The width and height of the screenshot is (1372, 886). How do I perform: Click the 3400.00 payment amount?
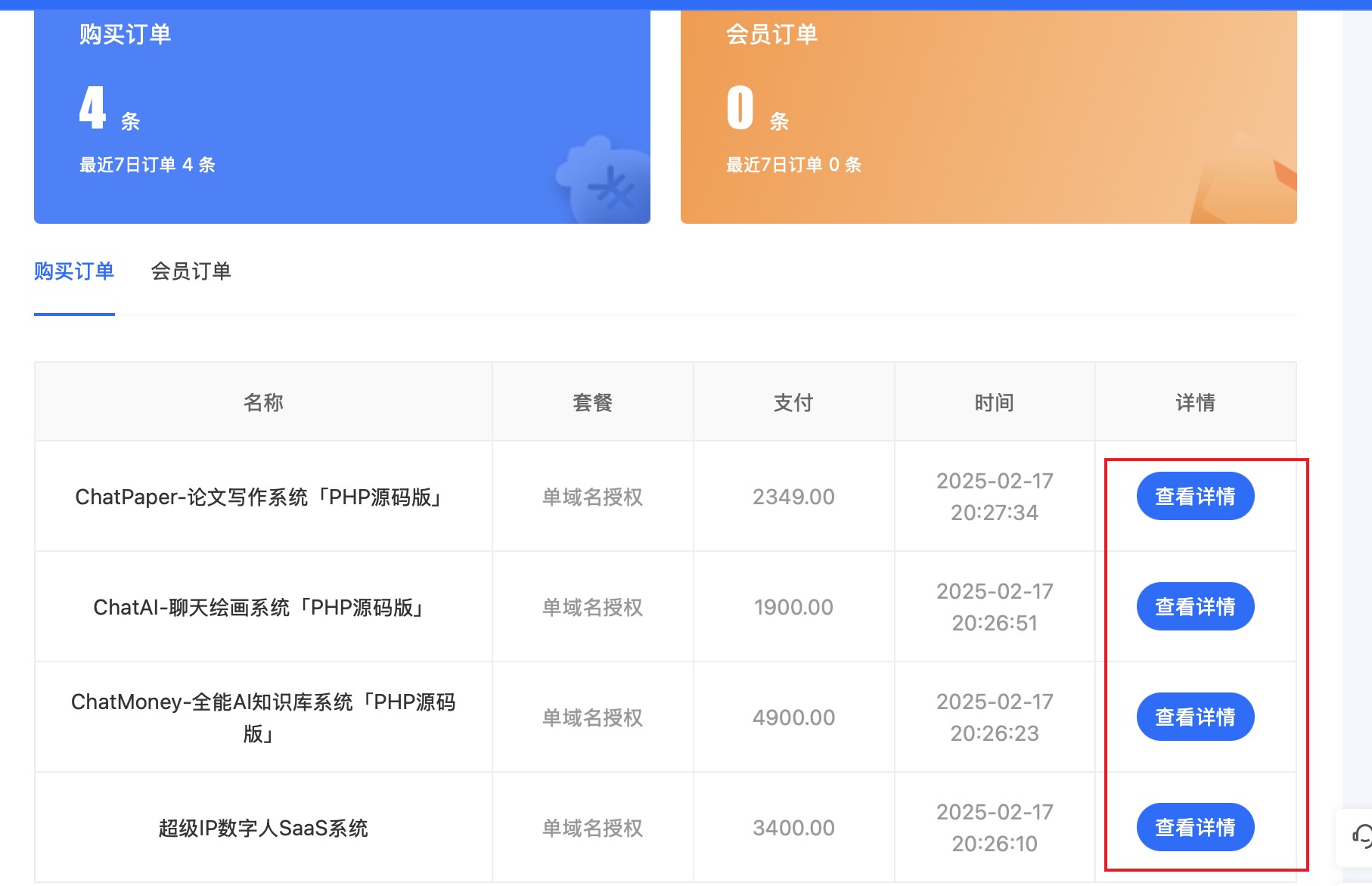tap(793, 828)
